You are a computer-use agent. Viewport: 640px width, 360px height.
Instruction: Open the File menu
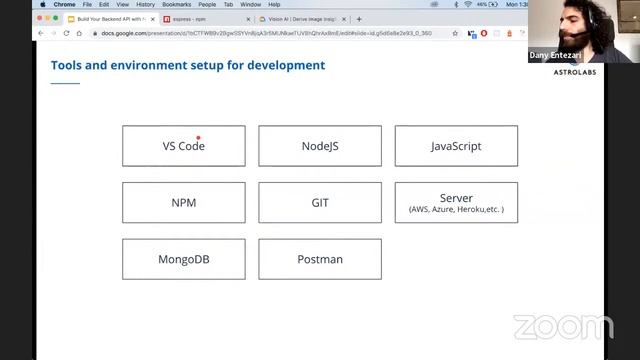(x=87, y=4)
